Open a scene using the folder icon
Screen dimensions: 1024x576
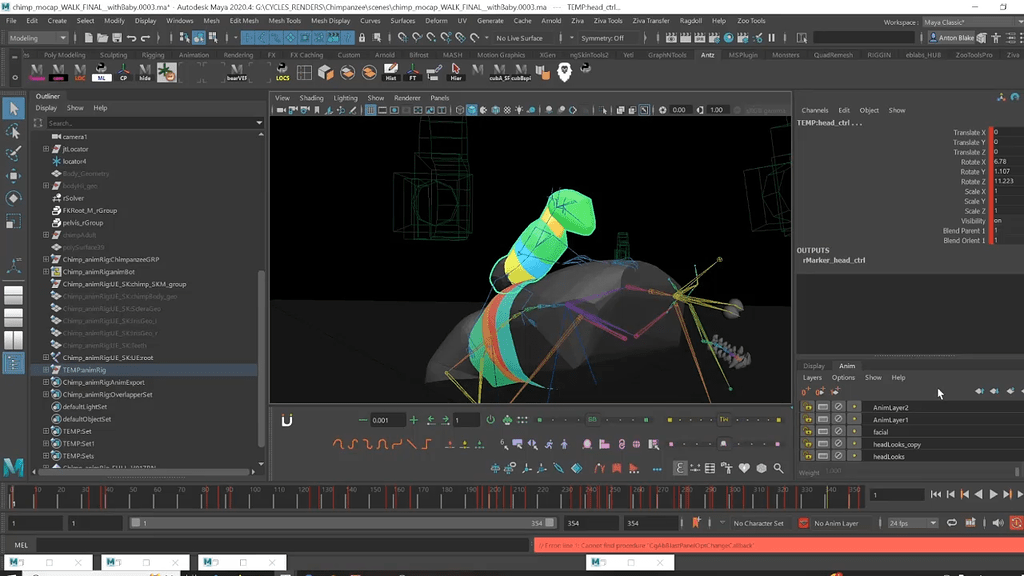coord(102,36)
